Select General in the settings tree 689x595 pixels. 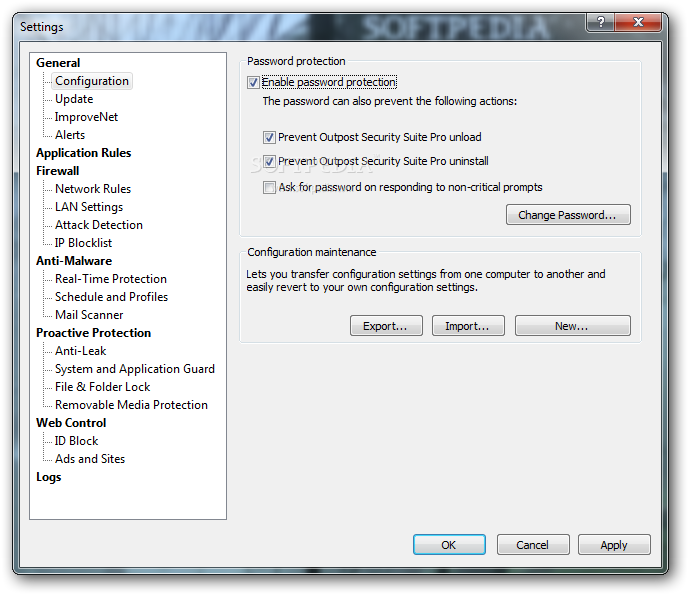(58, 63)
